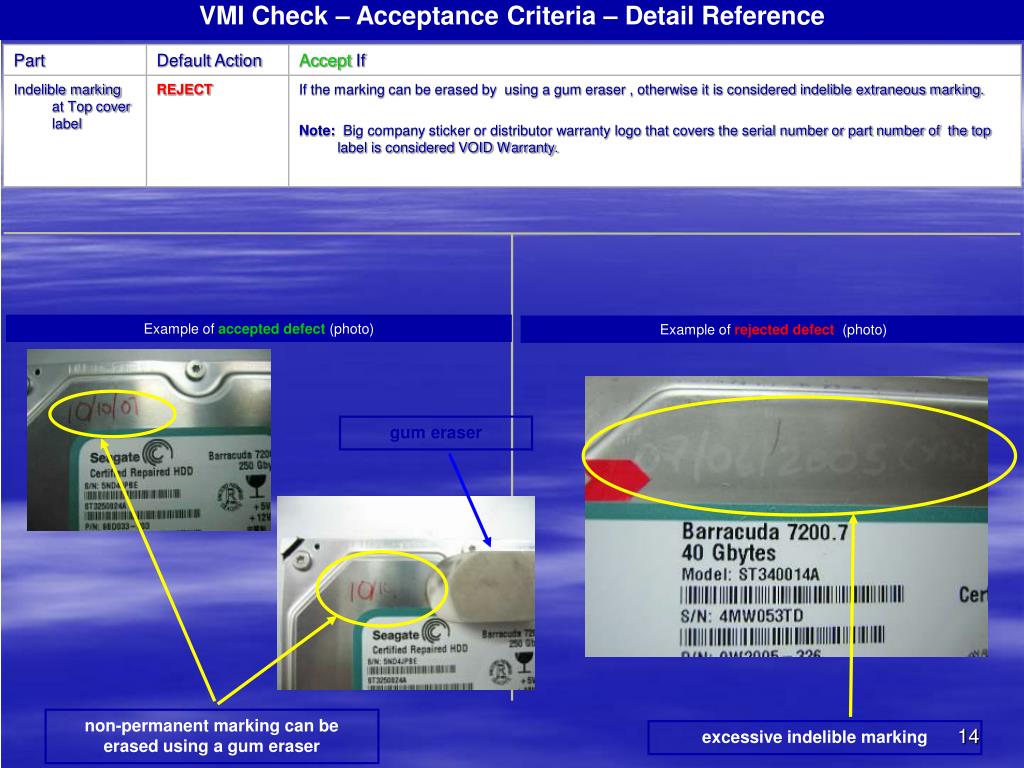
Task: Click the sentence about using a gum eraser
Action: [641, 89]
